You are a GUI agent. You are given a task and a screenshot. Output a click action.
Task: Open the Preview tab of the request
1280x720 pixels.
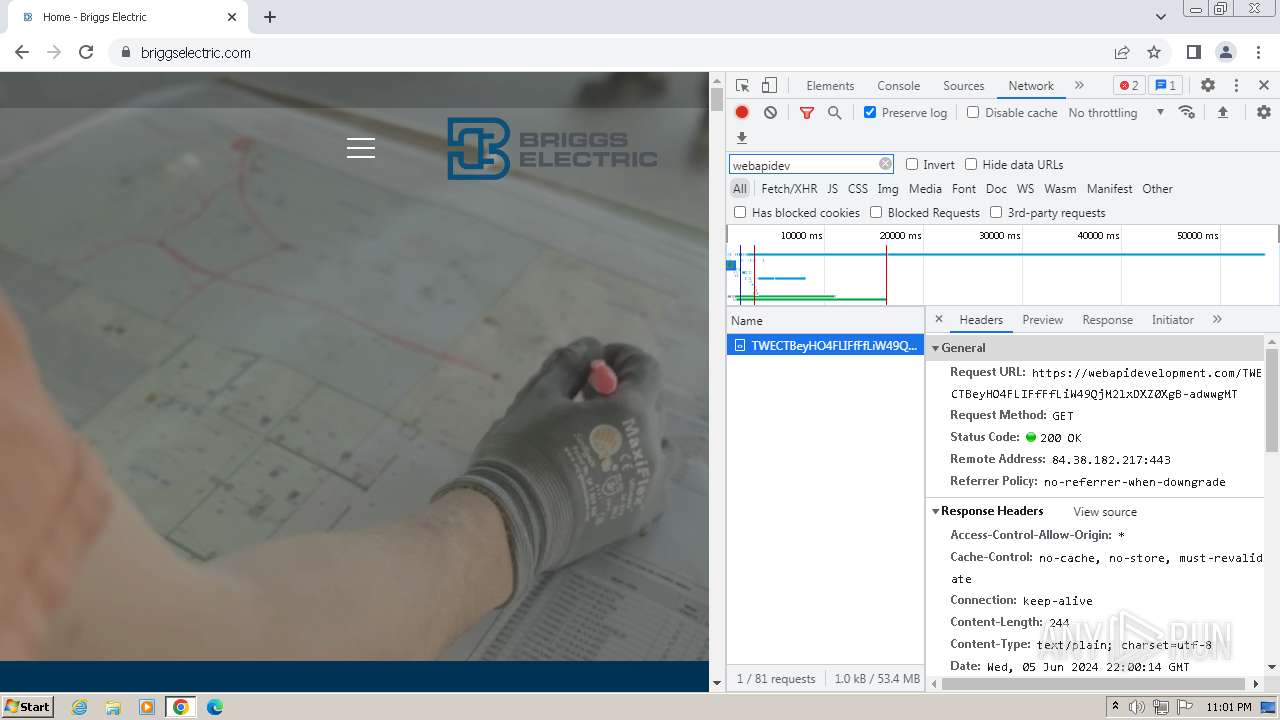[1042, 320]
